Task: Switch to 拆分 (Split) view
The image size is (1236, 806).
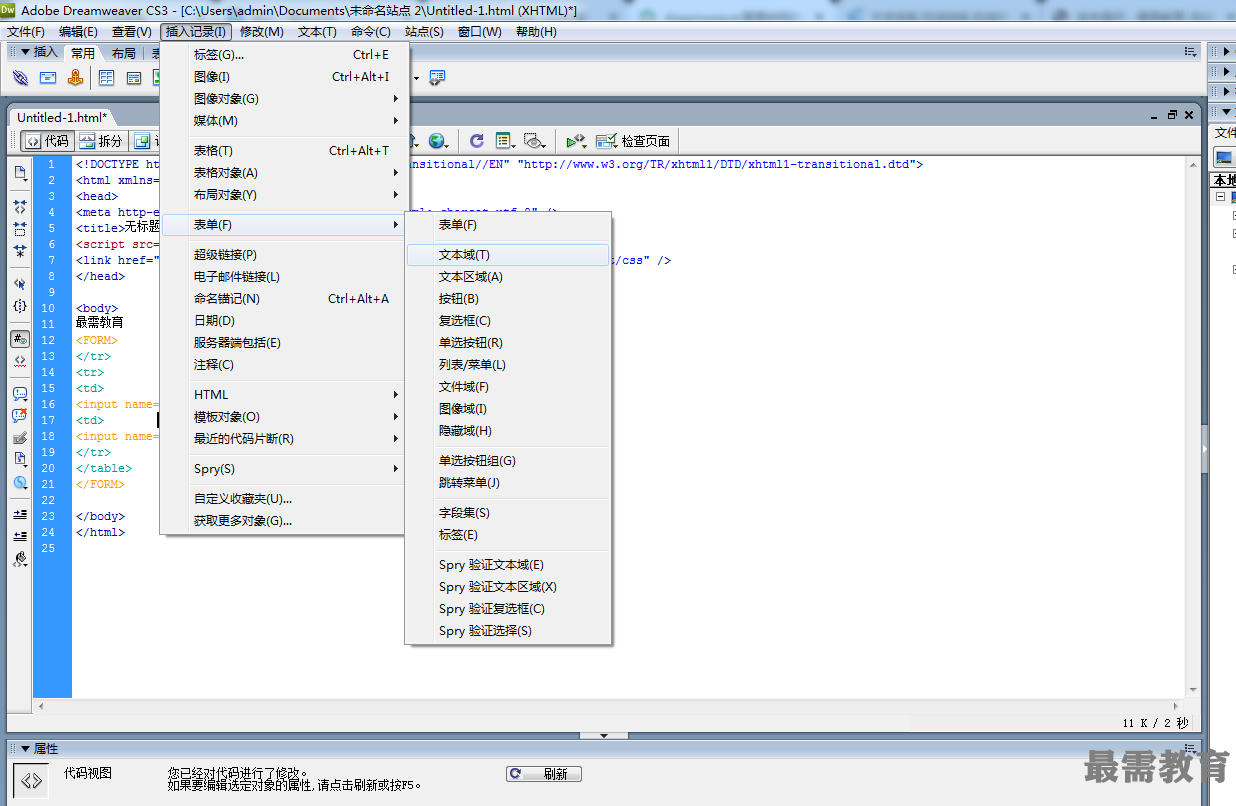Action: [x=102, y=141]
